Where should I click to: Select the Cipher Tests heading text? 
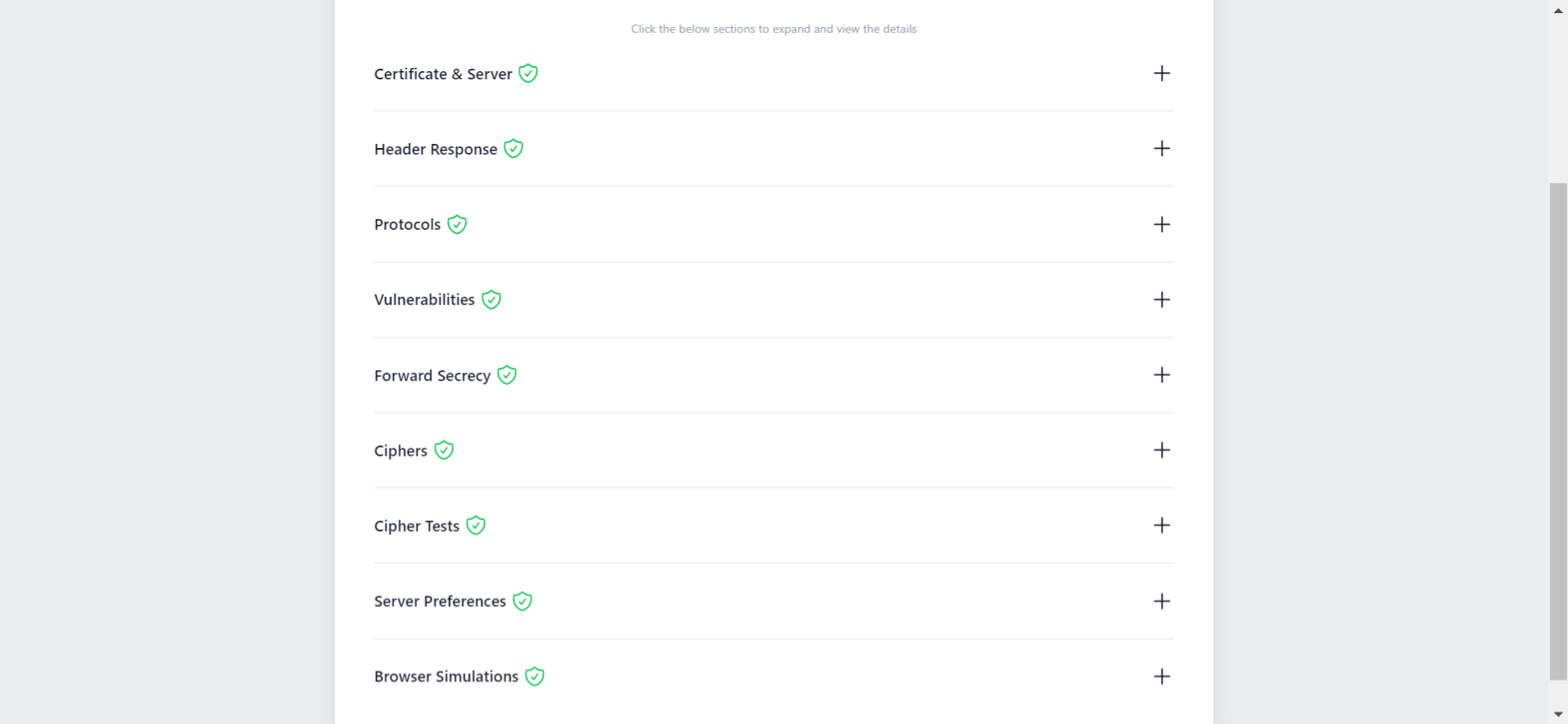click(x=416, y=525)
